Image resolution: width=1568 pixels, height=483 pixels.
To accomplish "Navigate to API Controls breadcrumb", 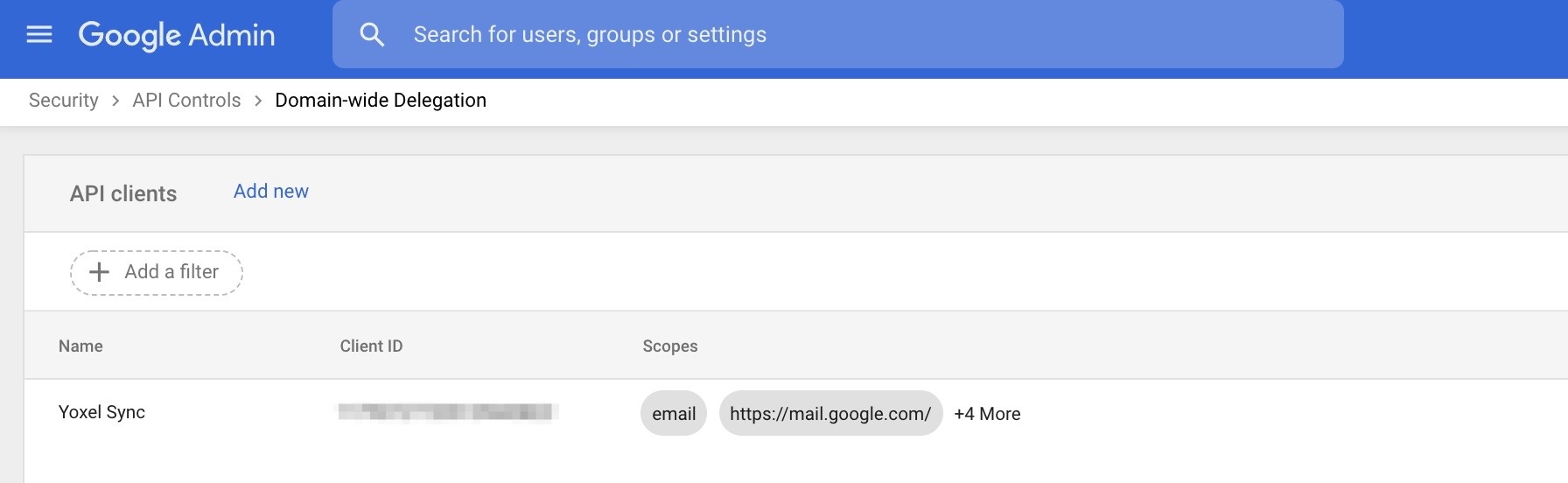I will coord(186,101).
